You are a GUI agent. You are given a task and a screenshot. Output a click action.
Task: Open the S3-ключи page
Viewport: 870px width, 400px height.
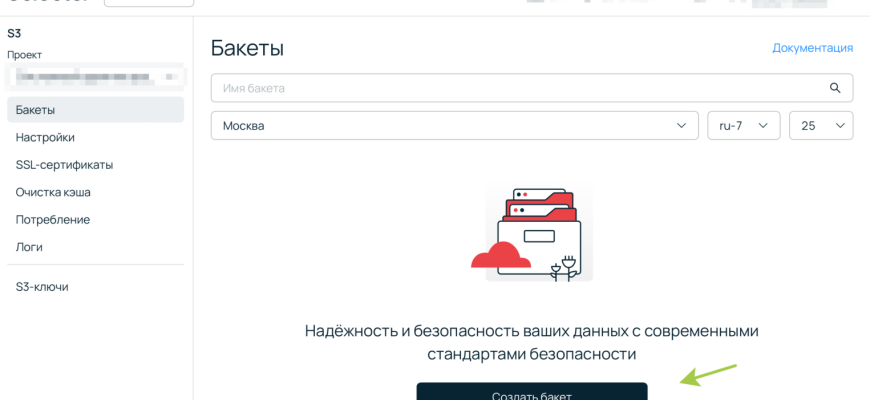[42, 287]
